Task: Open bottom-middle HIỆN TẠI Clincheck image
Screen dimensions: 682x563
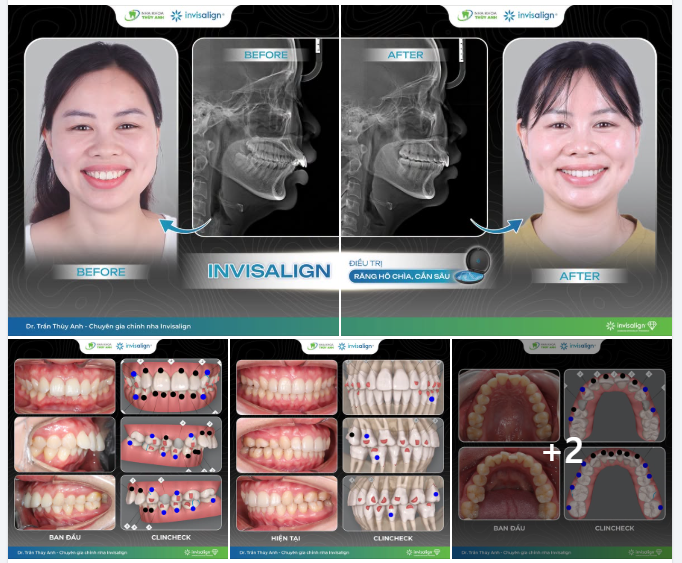Action: click(x=340, y=449)
